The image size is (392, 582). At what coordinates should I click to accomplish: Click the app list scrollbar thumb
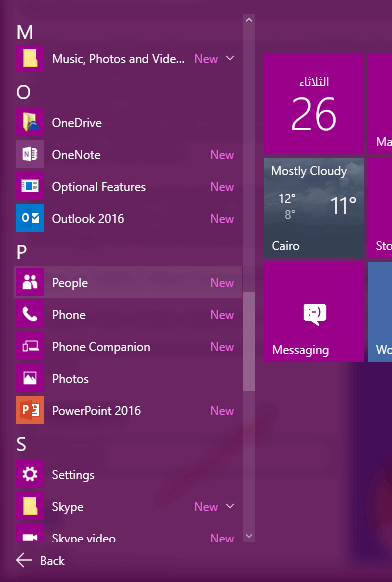click(x=249, y=341)
